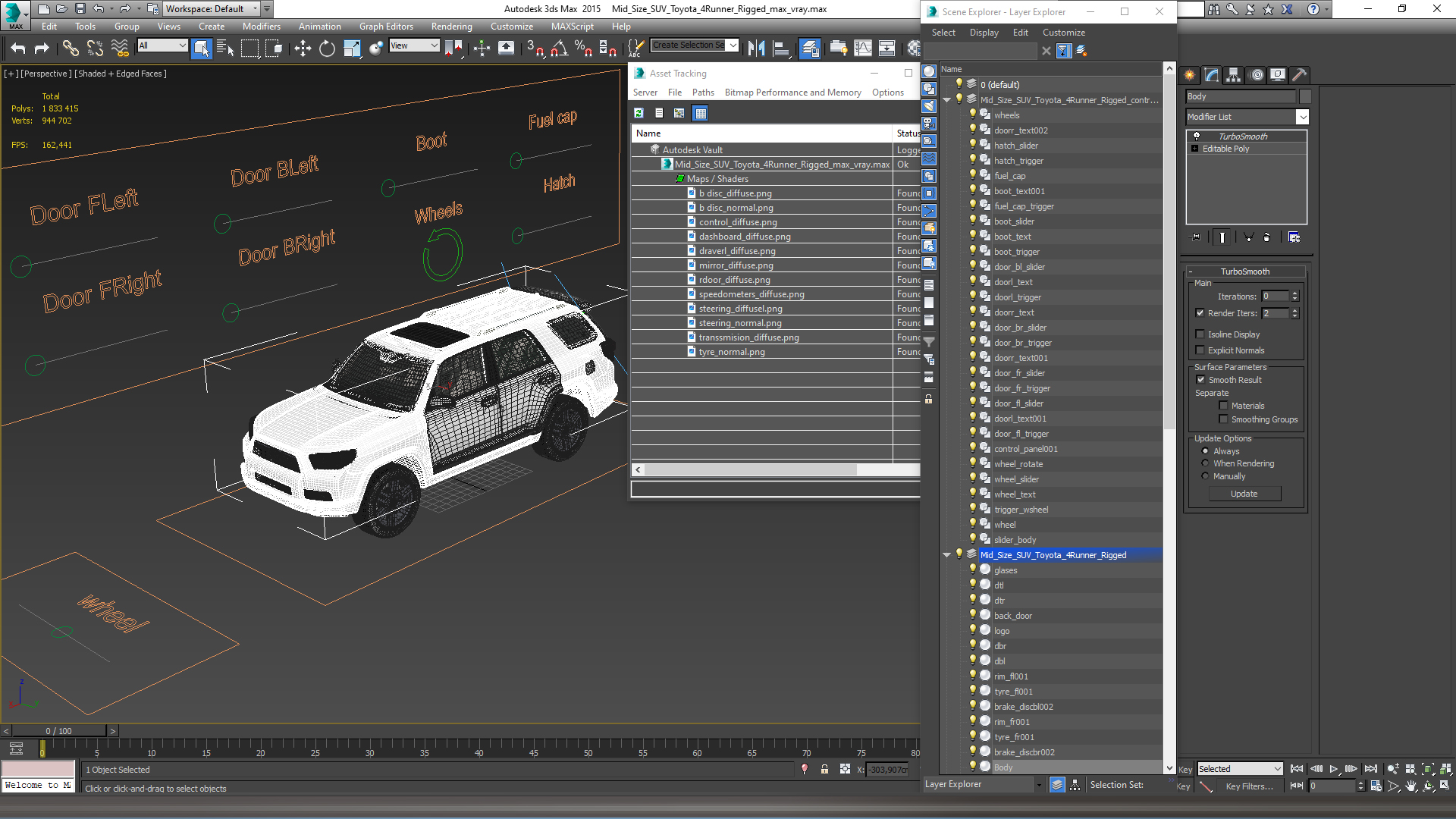The height and width of the screenshot is (819, 1456).
Task: Open the Modifier List dropdown
Action: 1302,117
